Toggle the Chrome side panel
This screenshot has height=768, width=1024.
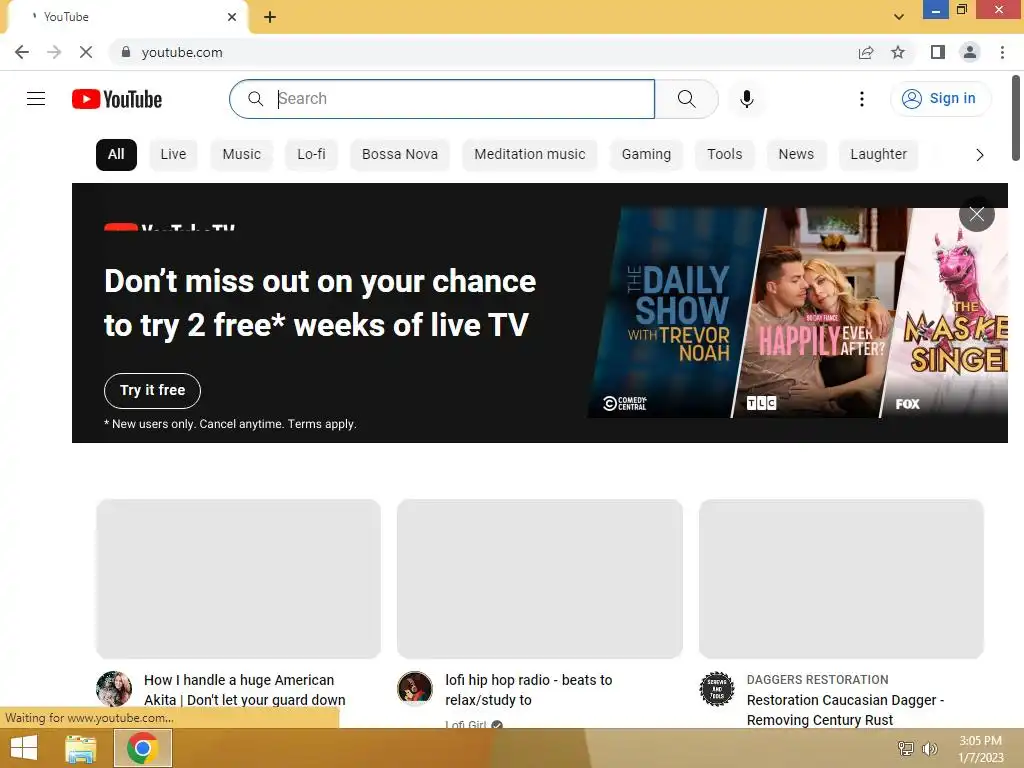(938, 52)
